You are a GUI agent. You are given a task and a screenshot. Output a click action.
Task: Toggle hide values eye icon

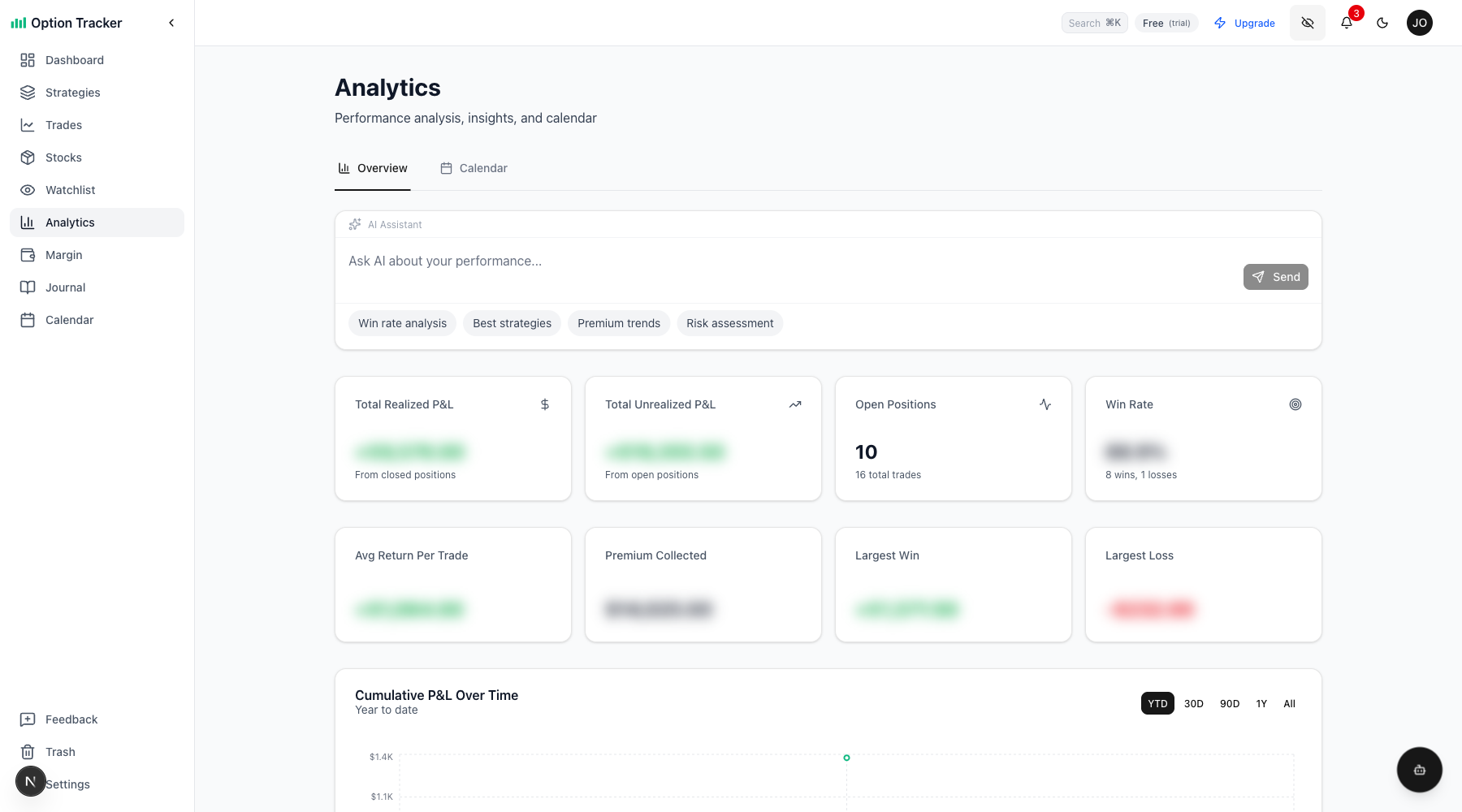coord(1308,23)
